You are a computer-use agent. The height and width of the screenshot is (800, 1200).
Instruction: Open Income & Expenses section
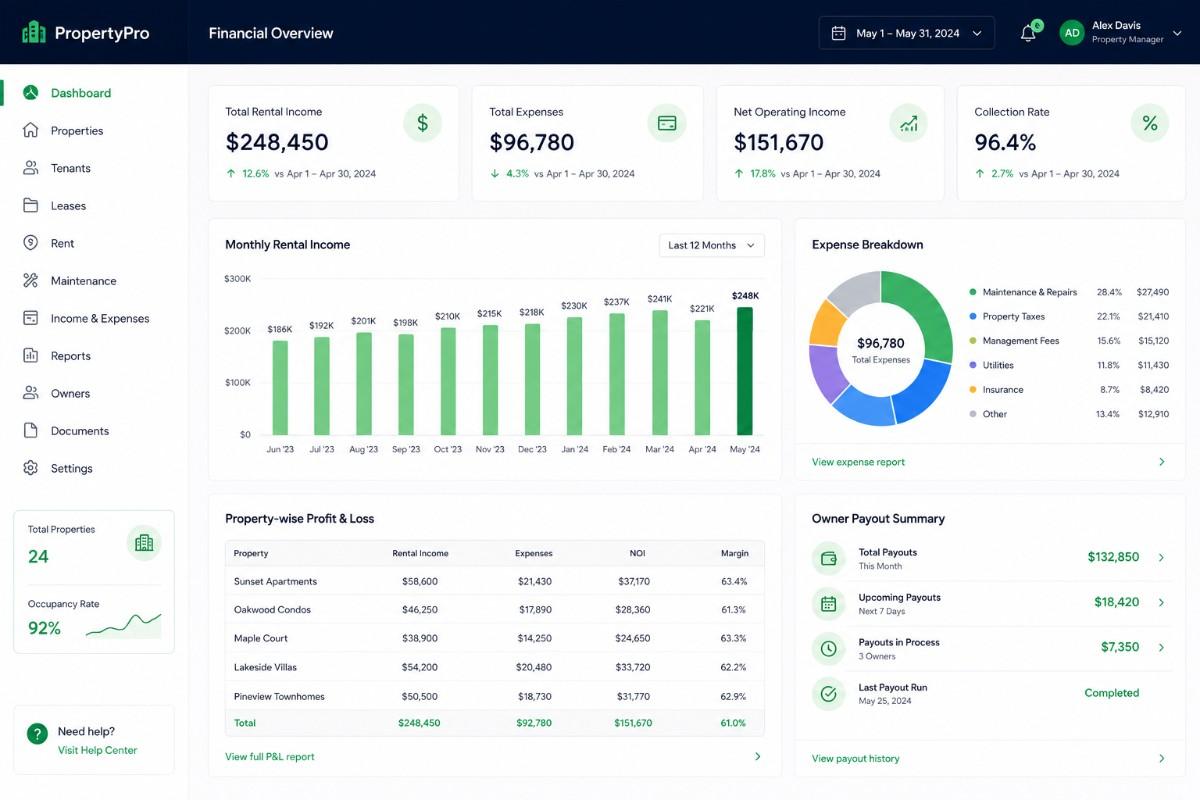click(100, 318)
